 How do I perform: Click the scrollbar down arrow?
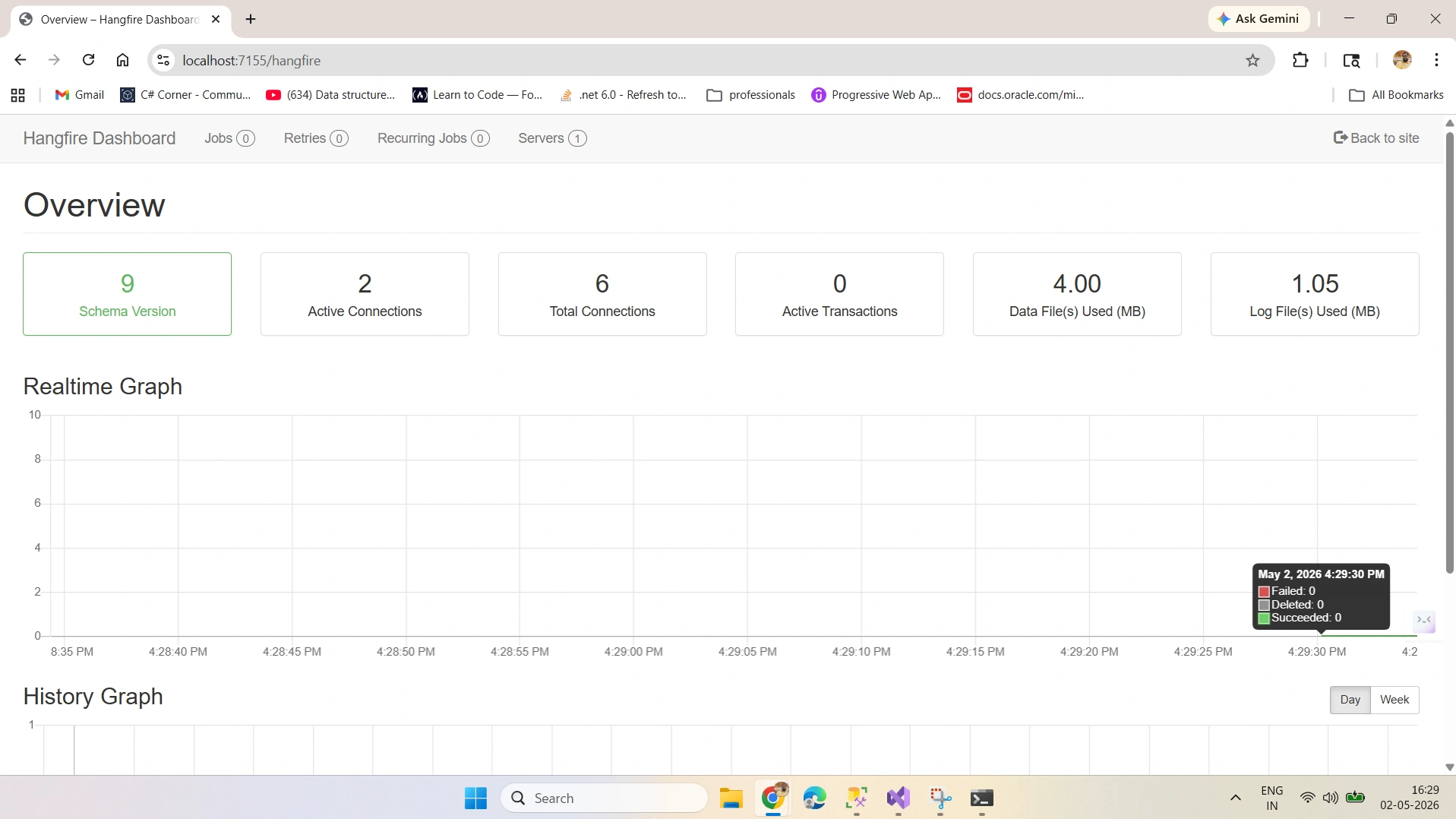1449,767
